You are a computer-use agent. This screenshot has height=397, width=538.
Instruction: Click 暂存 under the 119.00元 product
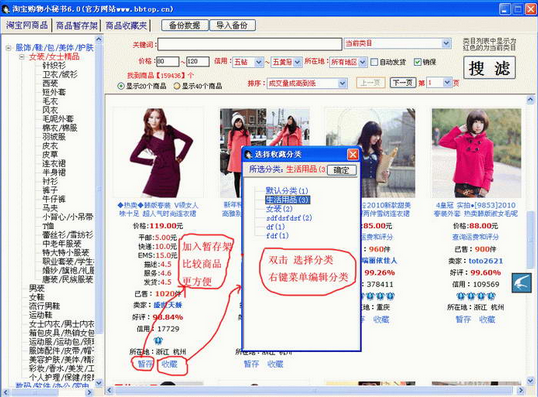pyautogui.click(x=144, y=364)
